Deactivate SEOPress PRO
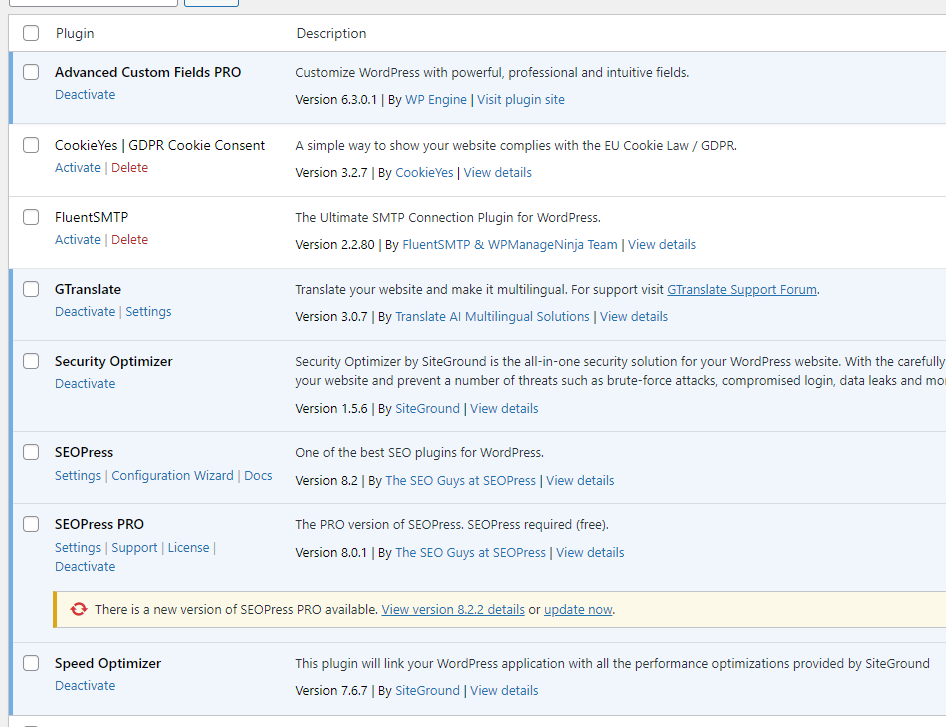 coord(85,567)
